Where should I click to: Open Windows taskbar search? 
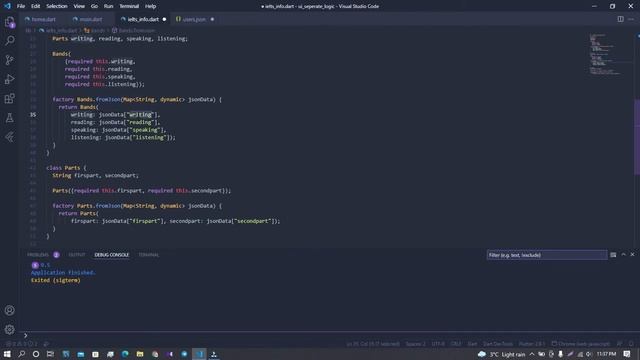click(22, 354)
